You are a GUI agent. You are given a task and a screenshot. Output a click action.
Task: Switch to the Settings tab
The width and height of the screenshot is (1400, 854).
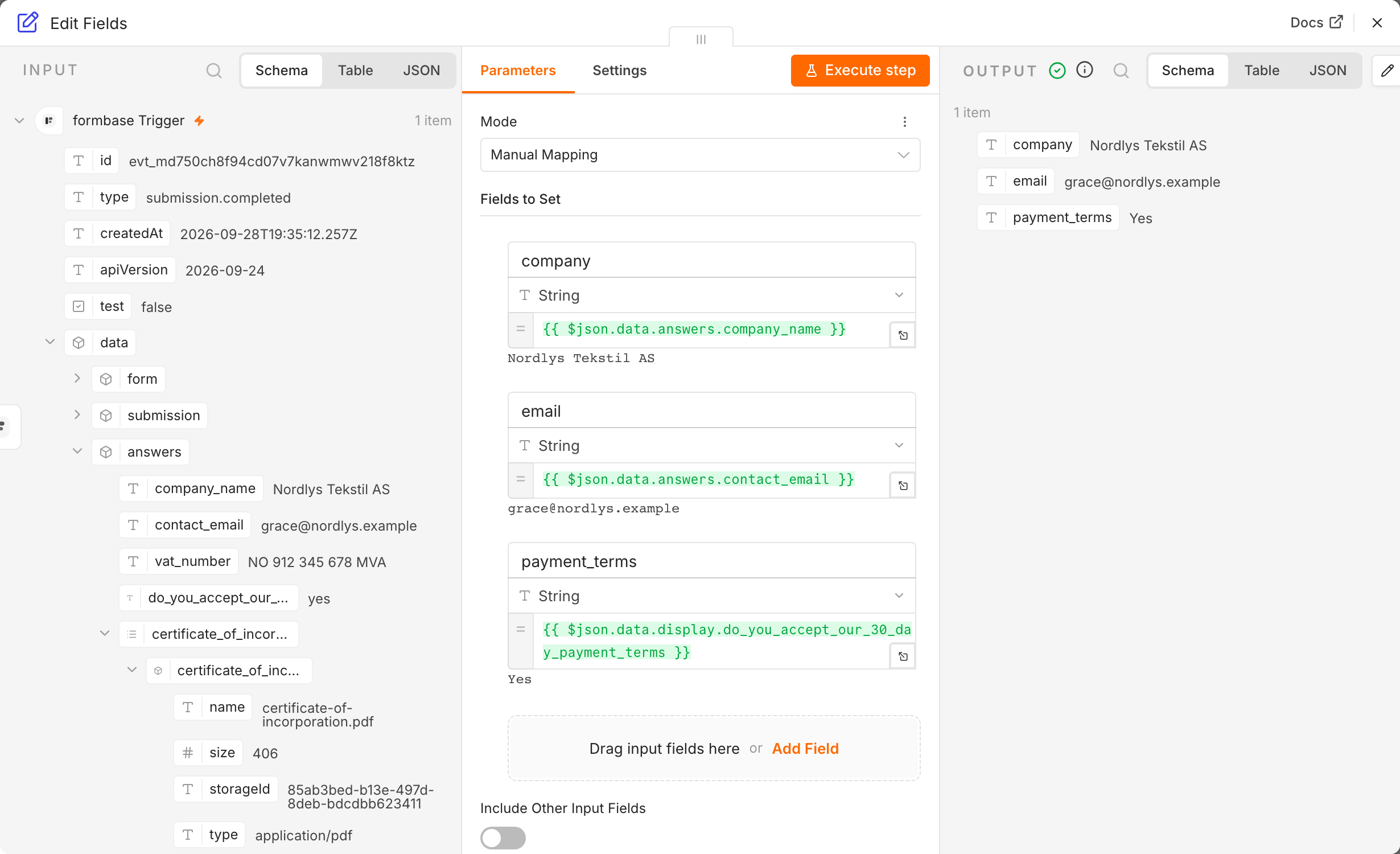(620, 71)
